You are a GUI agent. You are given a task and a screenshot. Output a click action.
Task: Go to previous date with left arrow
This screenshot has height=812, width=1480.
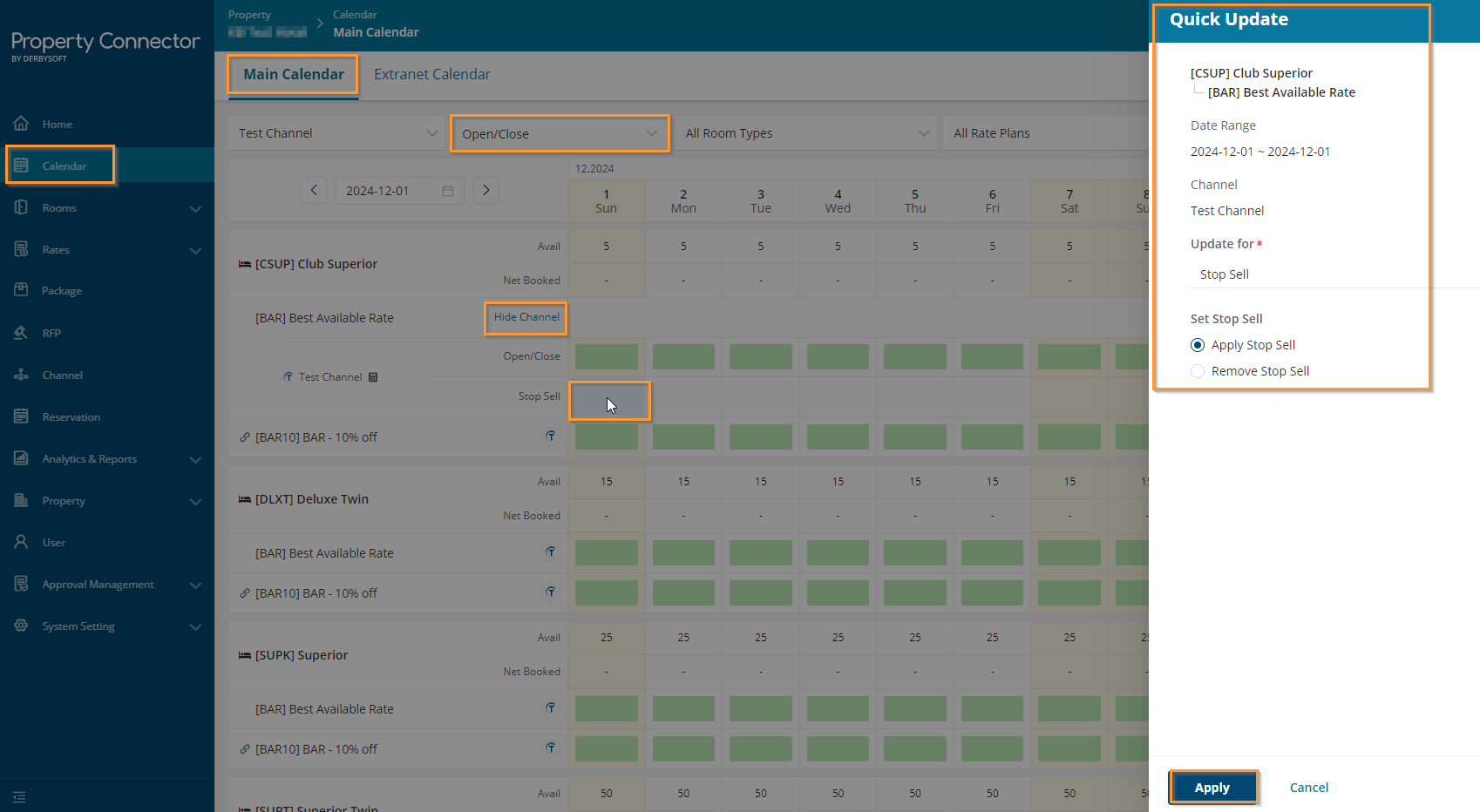(314, 190)
